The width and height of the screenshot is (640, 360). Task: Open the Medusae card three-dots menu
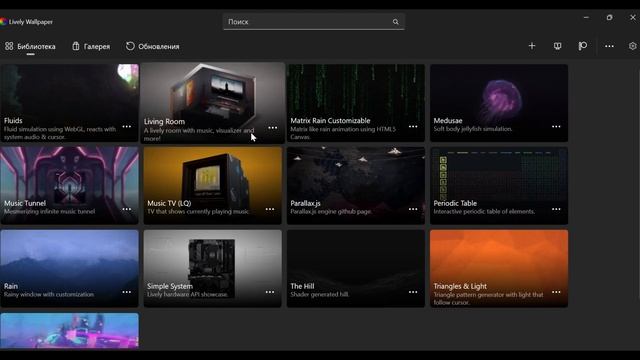(x=556, y=127)
